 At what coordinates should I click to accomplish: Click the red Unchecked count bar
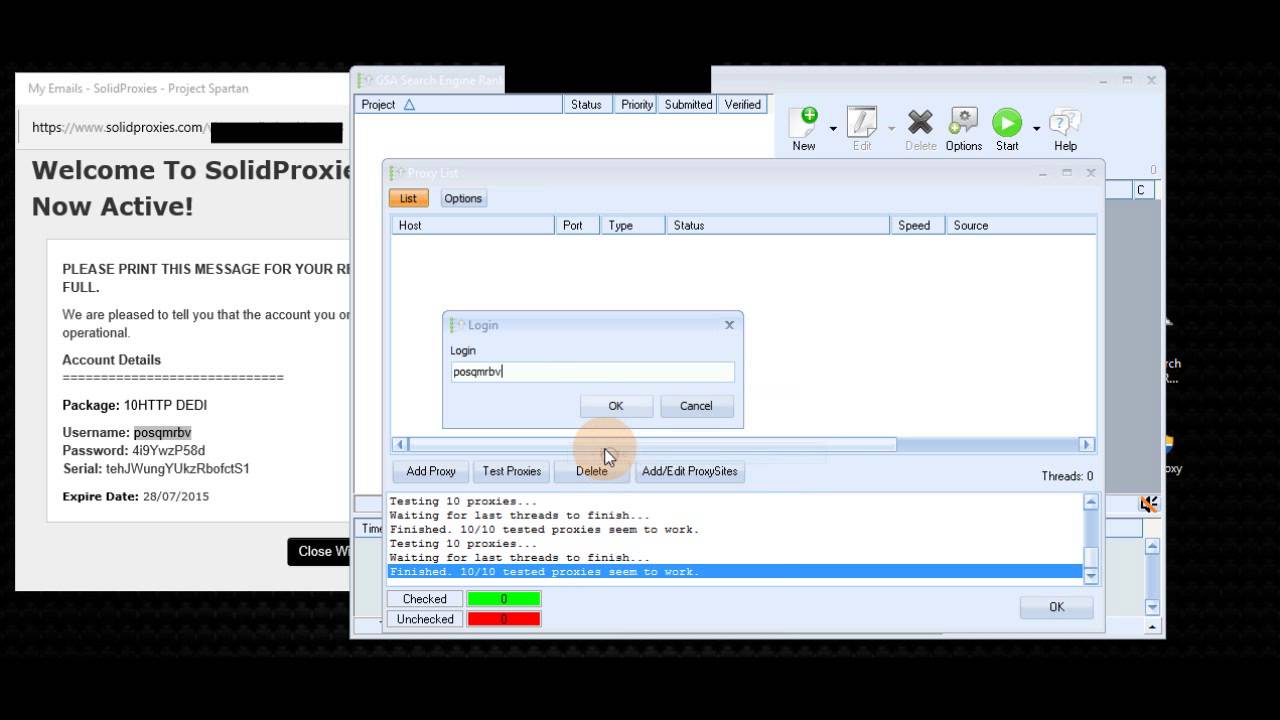(x=504, y=619)
